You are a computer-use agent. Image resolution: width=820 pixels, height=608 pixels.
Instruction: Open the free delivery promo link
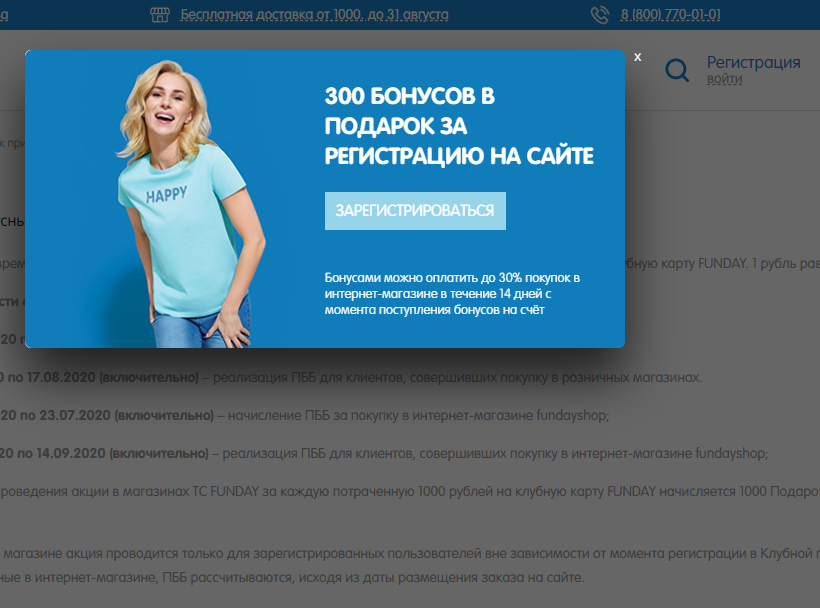(x=314, y=15)
